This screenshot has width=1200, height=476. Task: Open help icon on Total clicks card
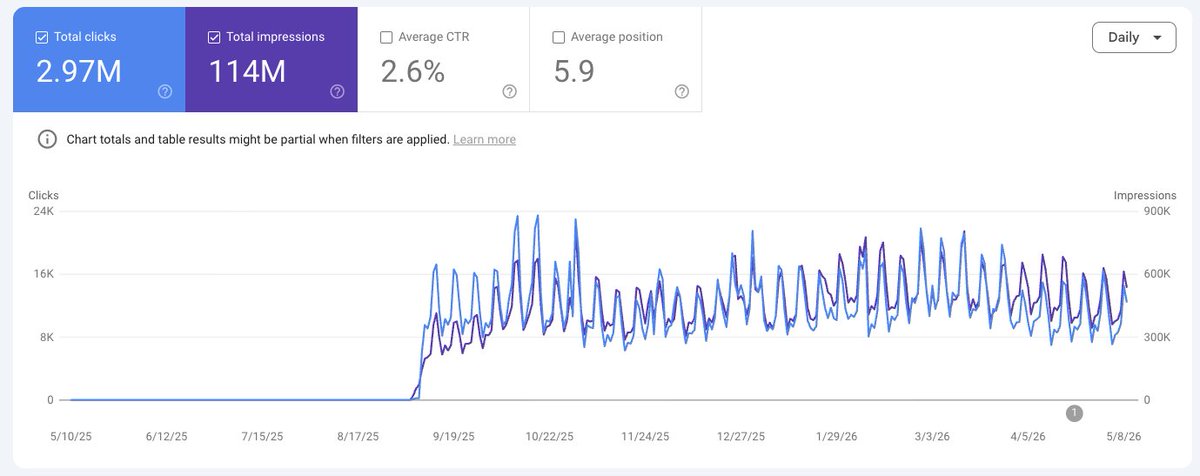click(x=165, y=91)
